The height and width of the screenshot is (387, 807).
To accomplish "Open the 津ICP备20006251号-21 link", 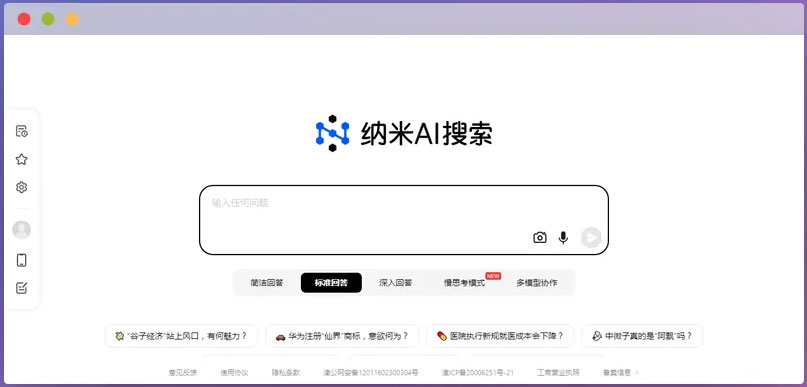I will coord(478,373).
